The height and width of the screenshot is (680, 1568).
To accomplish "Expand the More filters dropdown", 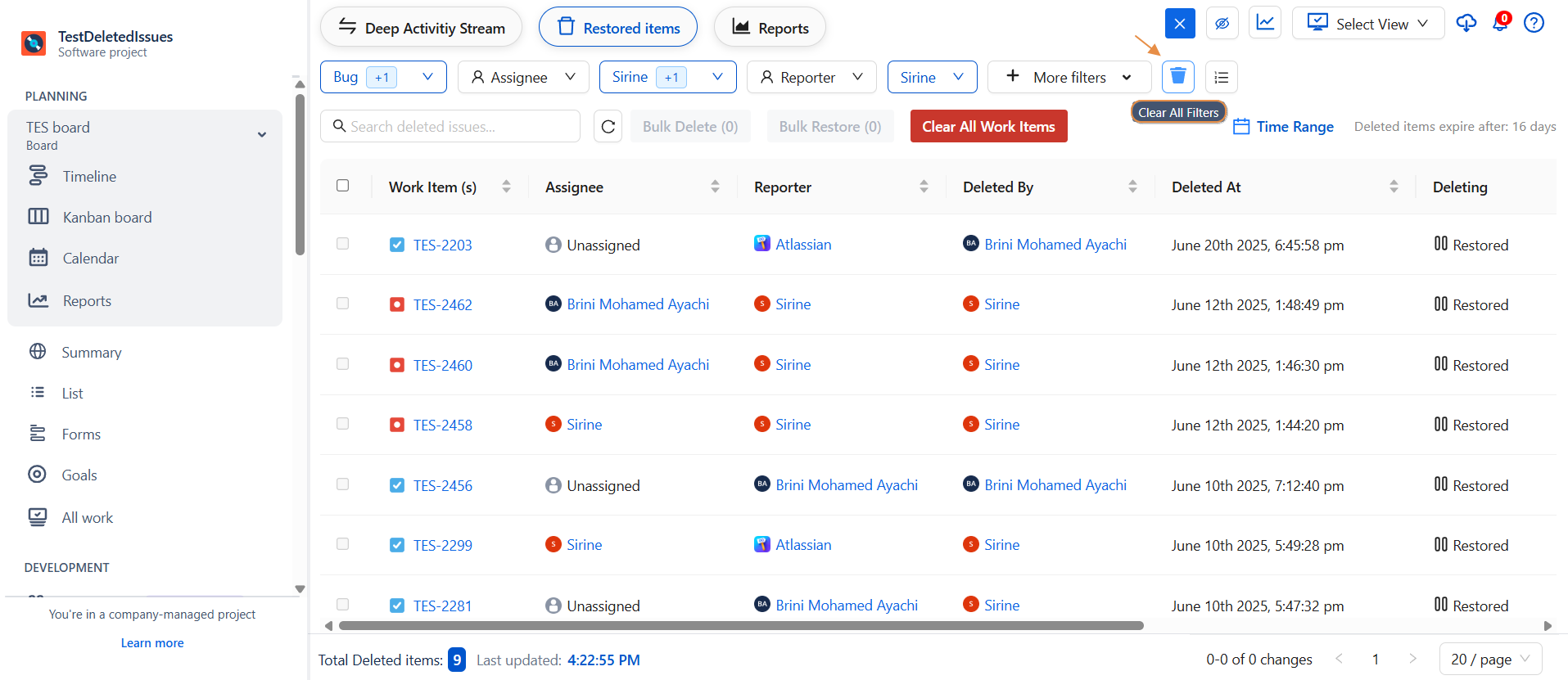I will tap(1069, 77).
